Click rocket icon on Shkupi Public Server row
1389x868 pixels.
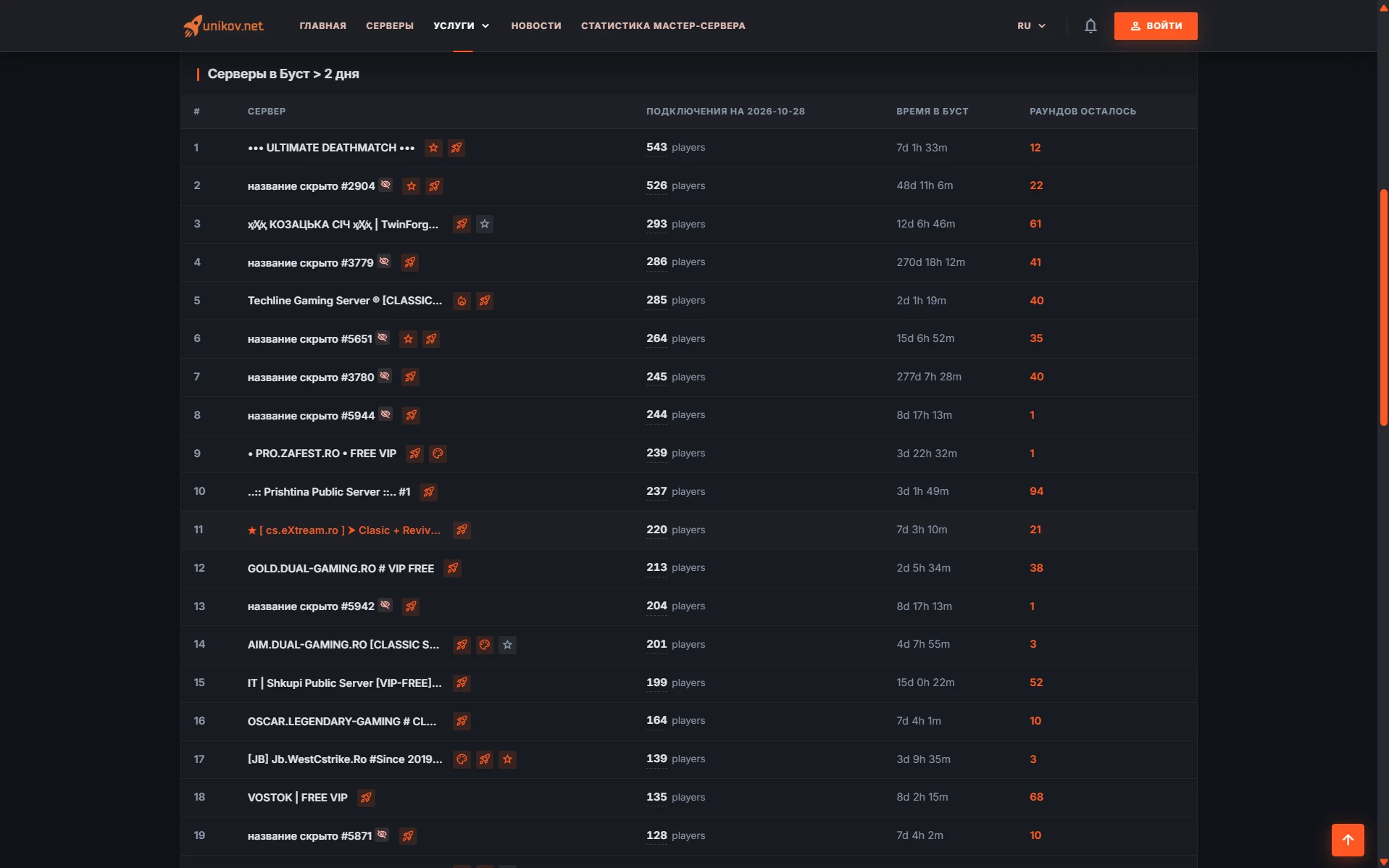click(462, 683)
